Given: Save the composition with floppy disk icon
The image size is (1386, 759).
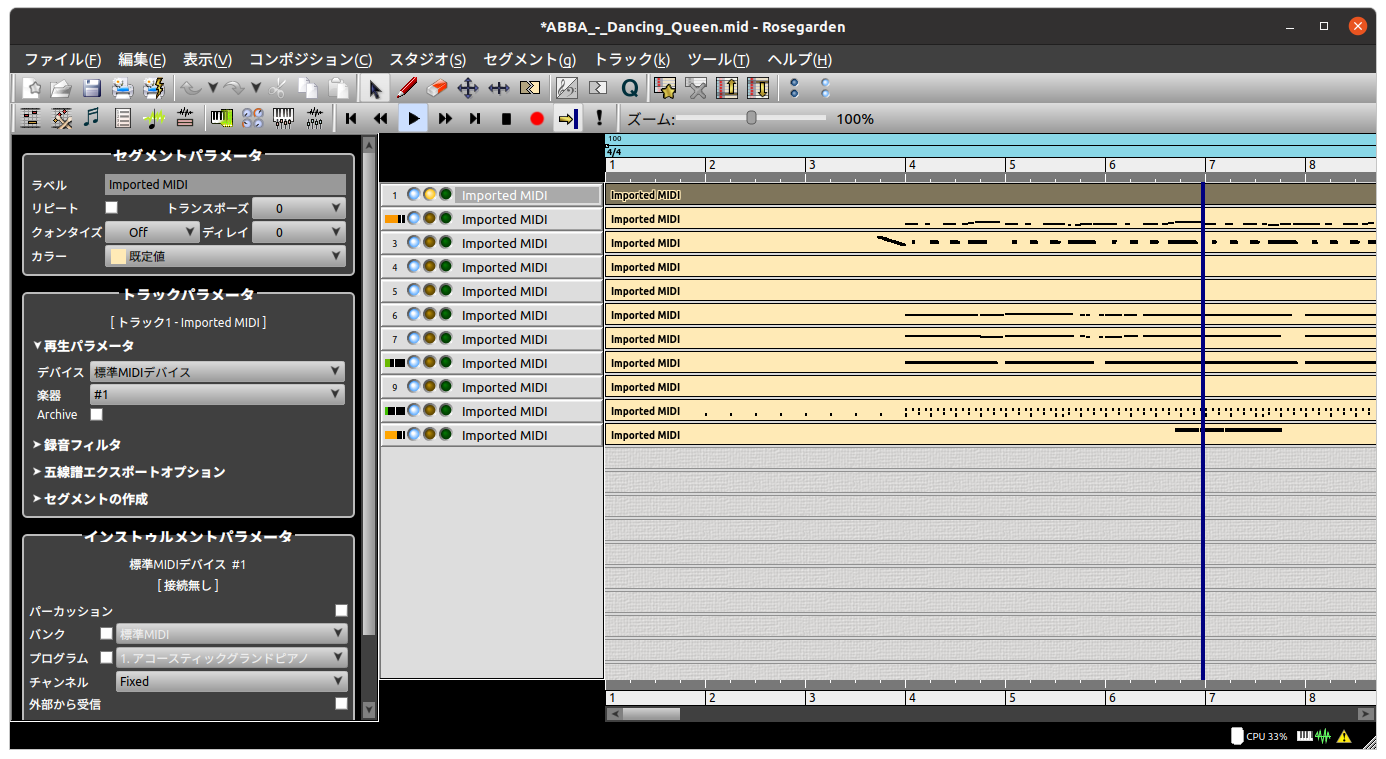Looking at the screenshot, I should [x=91, y=88].
